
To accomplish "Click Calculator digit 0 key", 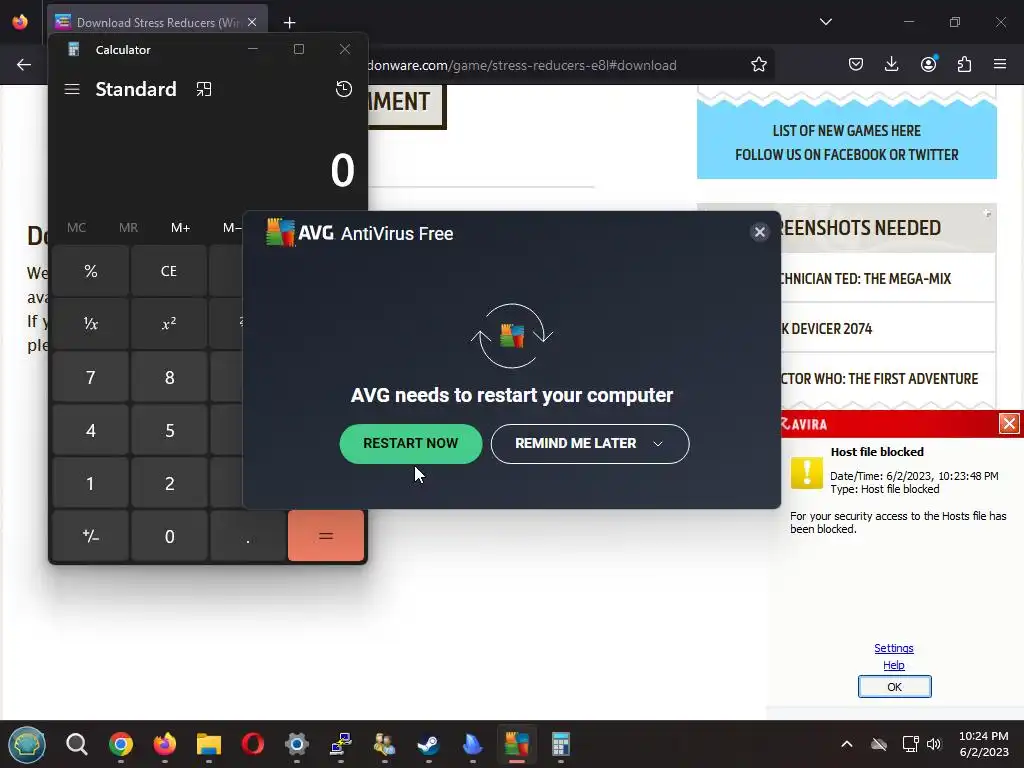I will point(169,536).
